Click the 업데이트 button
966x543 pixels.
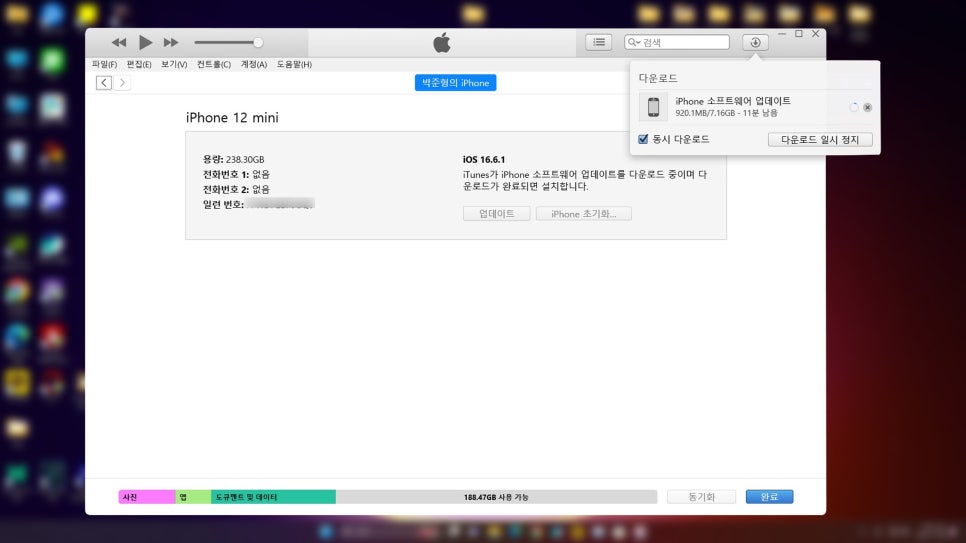[x=497, y=214]
